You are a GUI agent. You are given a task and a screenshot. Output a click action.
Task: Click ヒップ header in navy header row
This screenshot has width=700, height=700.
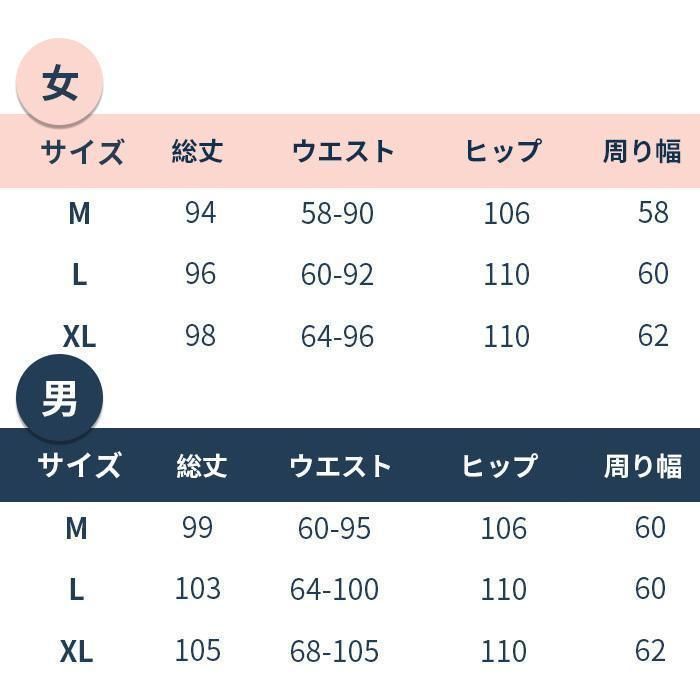point(500,465)
